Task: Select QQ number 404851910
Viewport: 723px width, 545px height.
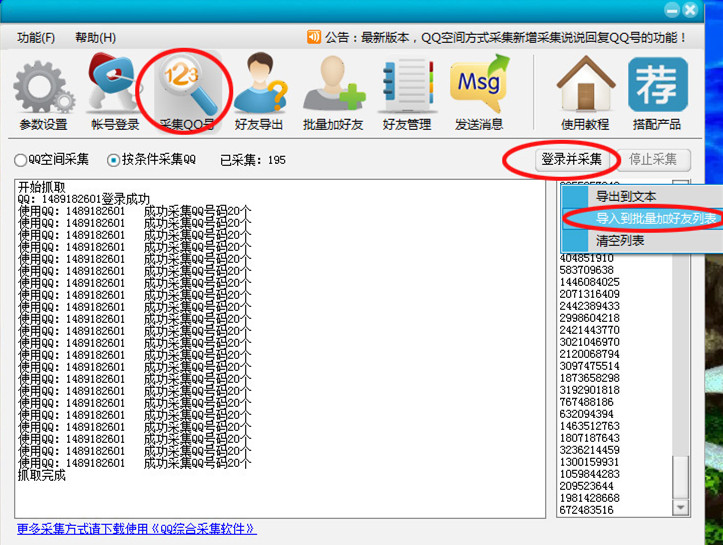Action: pyautogui.click(x=587, y=258)
